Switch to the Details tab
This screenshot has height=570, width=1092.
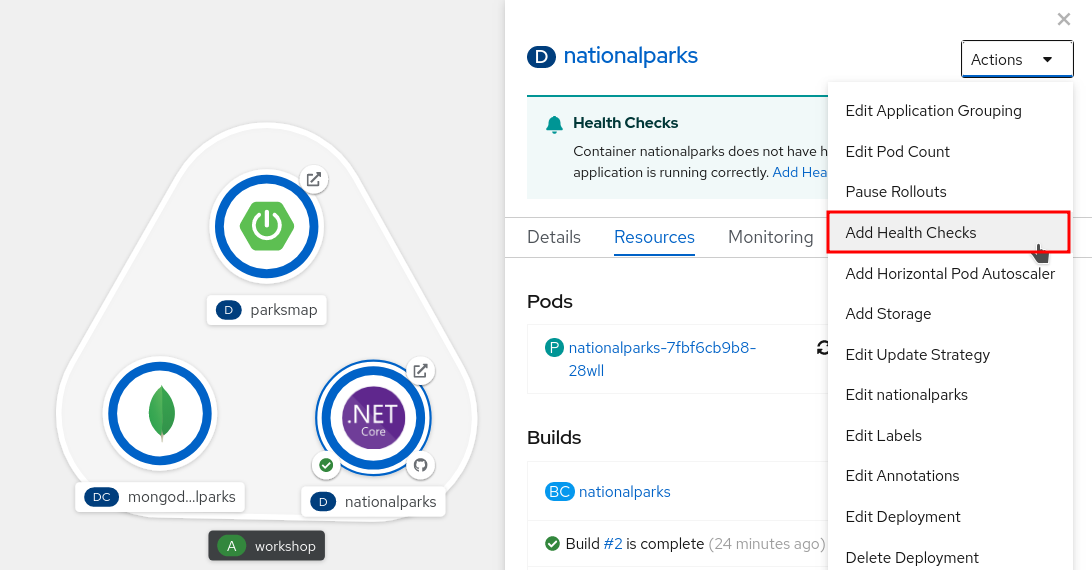[554, 237]
